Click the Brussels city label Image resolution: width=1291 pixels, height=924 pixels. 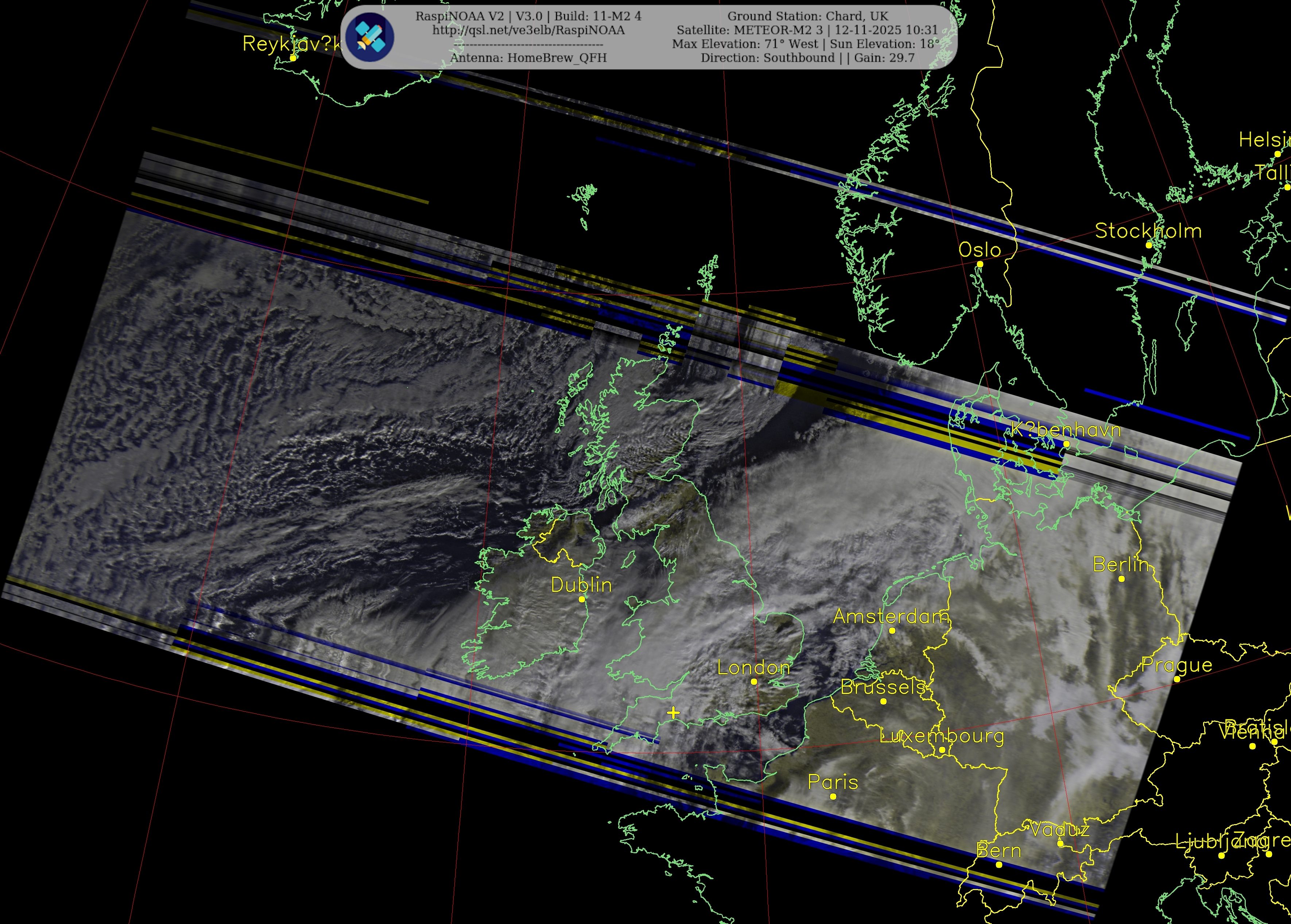(883, 687)
